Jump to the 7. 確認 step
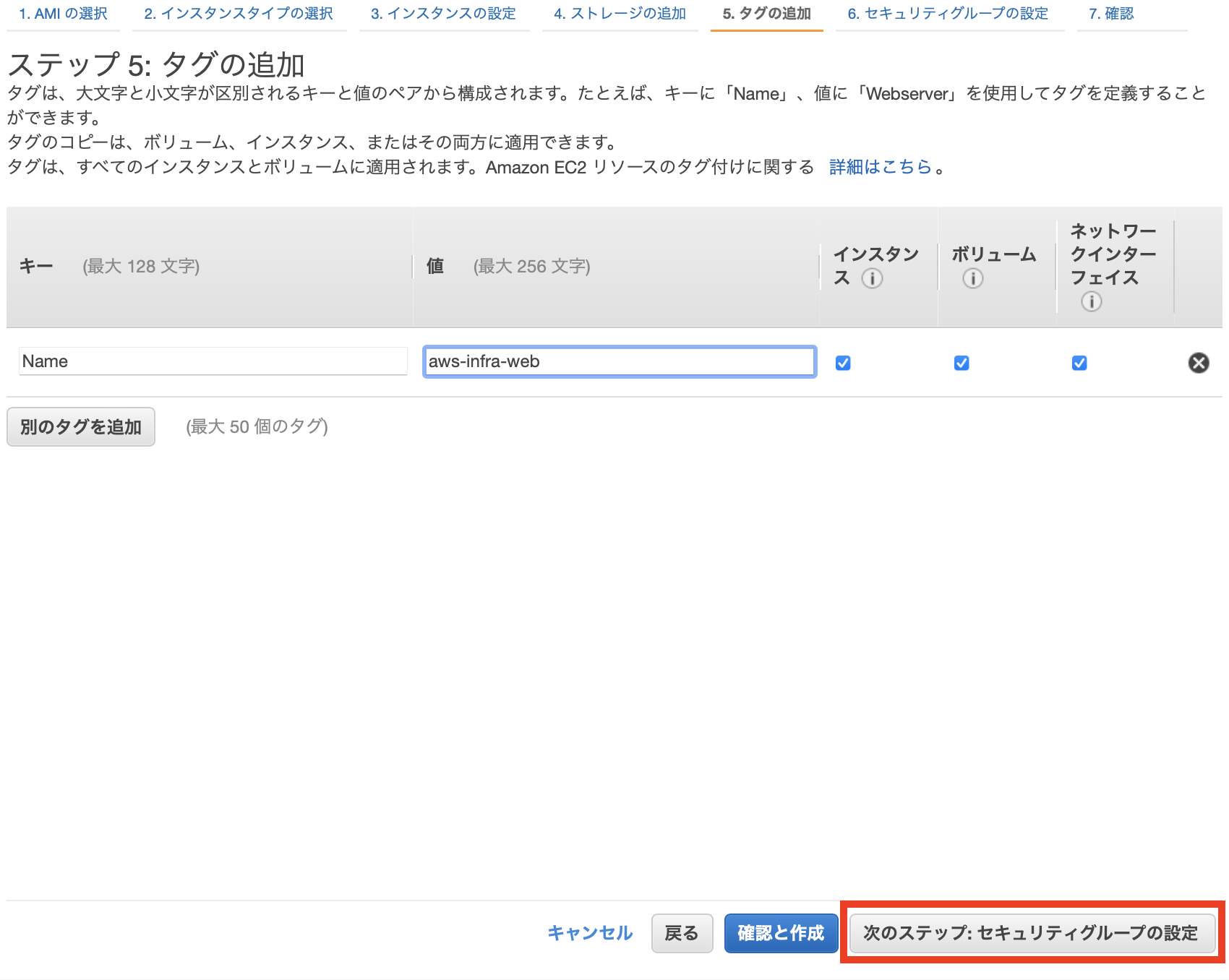This screenshot has height=980, width=1229. (1110, 12)
